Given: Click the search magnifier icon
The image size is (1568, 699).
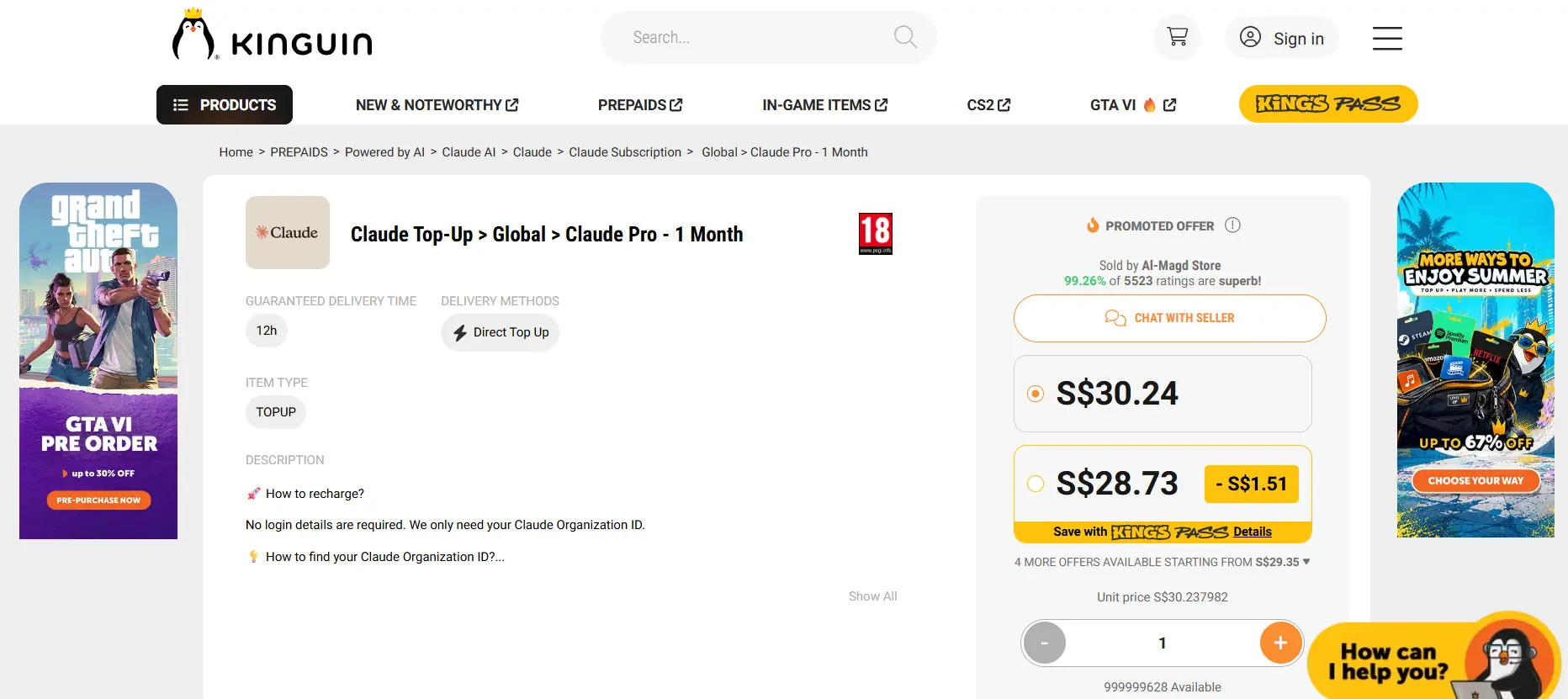Looking at the screenshot, I should point(905,37).
